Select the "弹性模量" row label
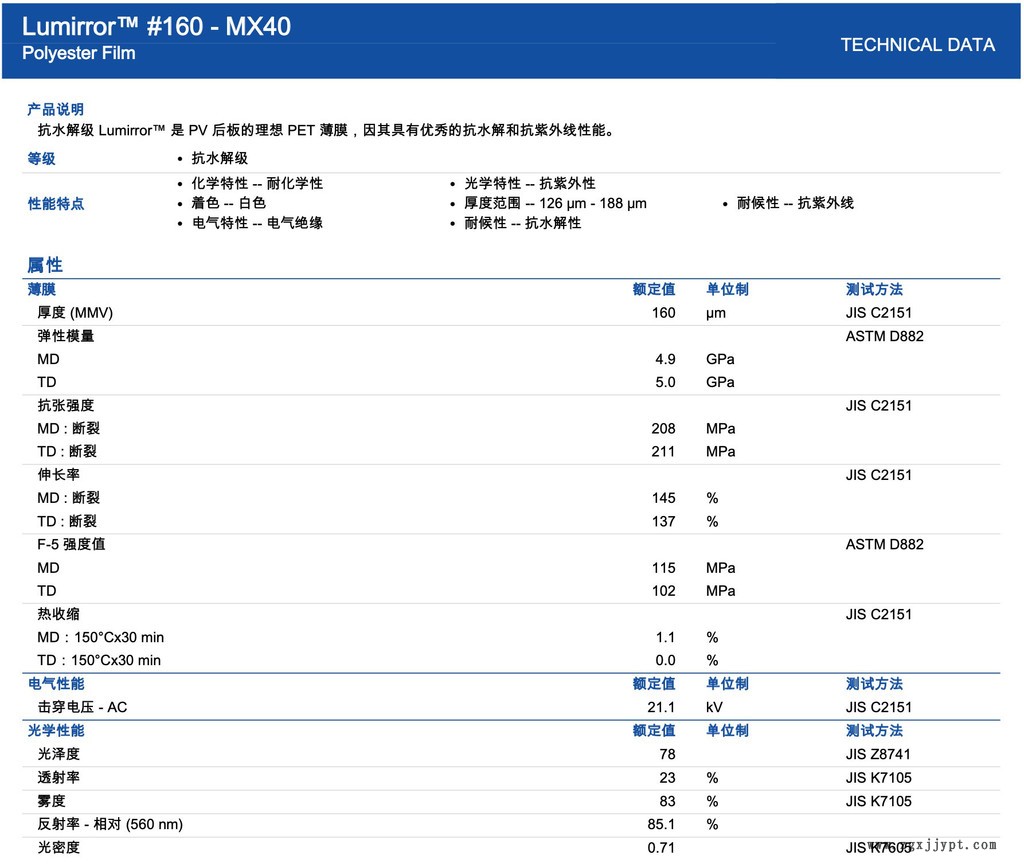The image size is (1024, 867). [66, 336]
